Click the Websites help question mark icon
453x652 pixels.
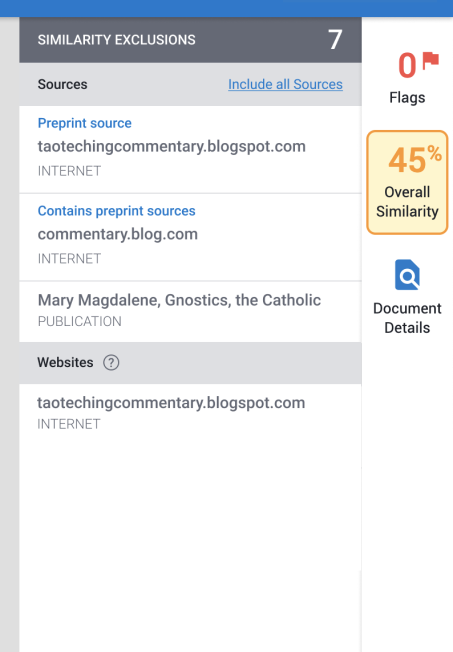(111, 363)
